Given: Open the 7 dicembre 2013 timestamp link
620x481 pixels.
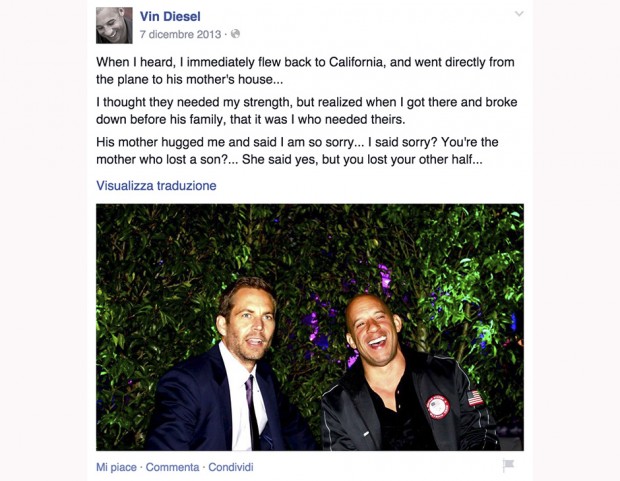Looking at the screenshot, I should [180, 34].
